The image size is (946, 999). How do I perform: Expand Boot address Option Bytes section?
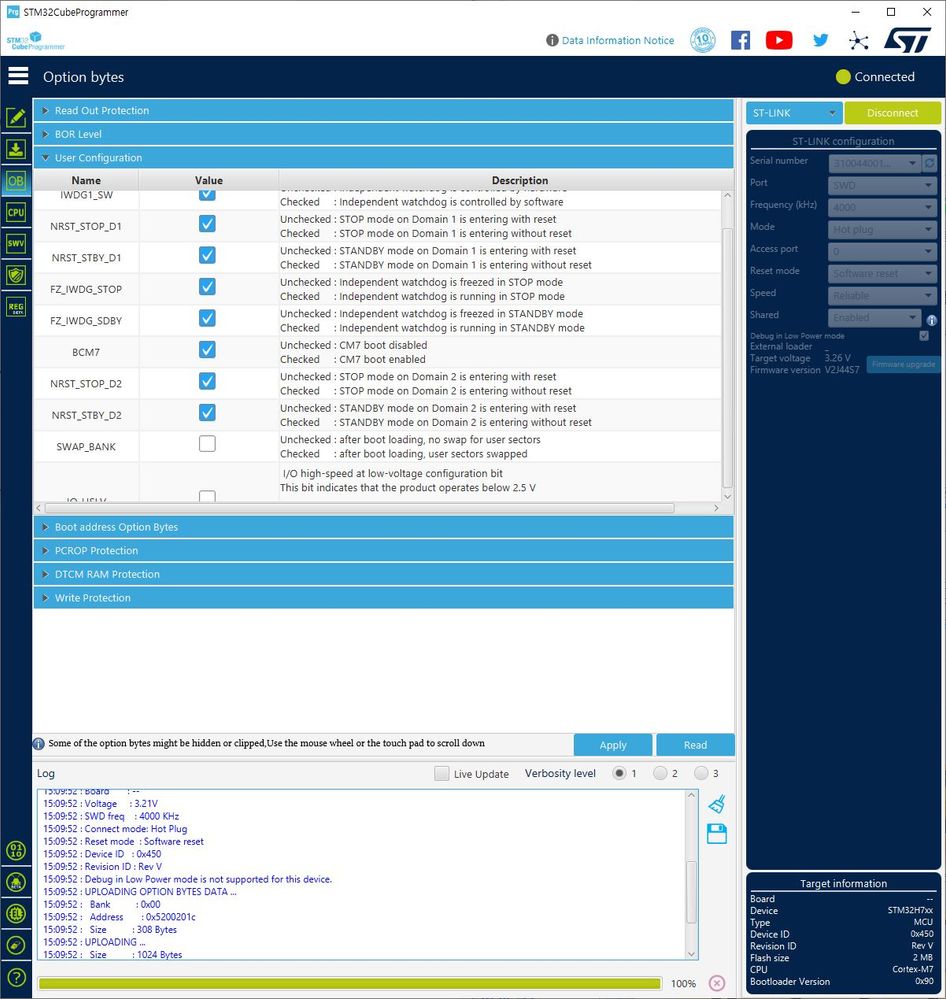pos(383,527)
